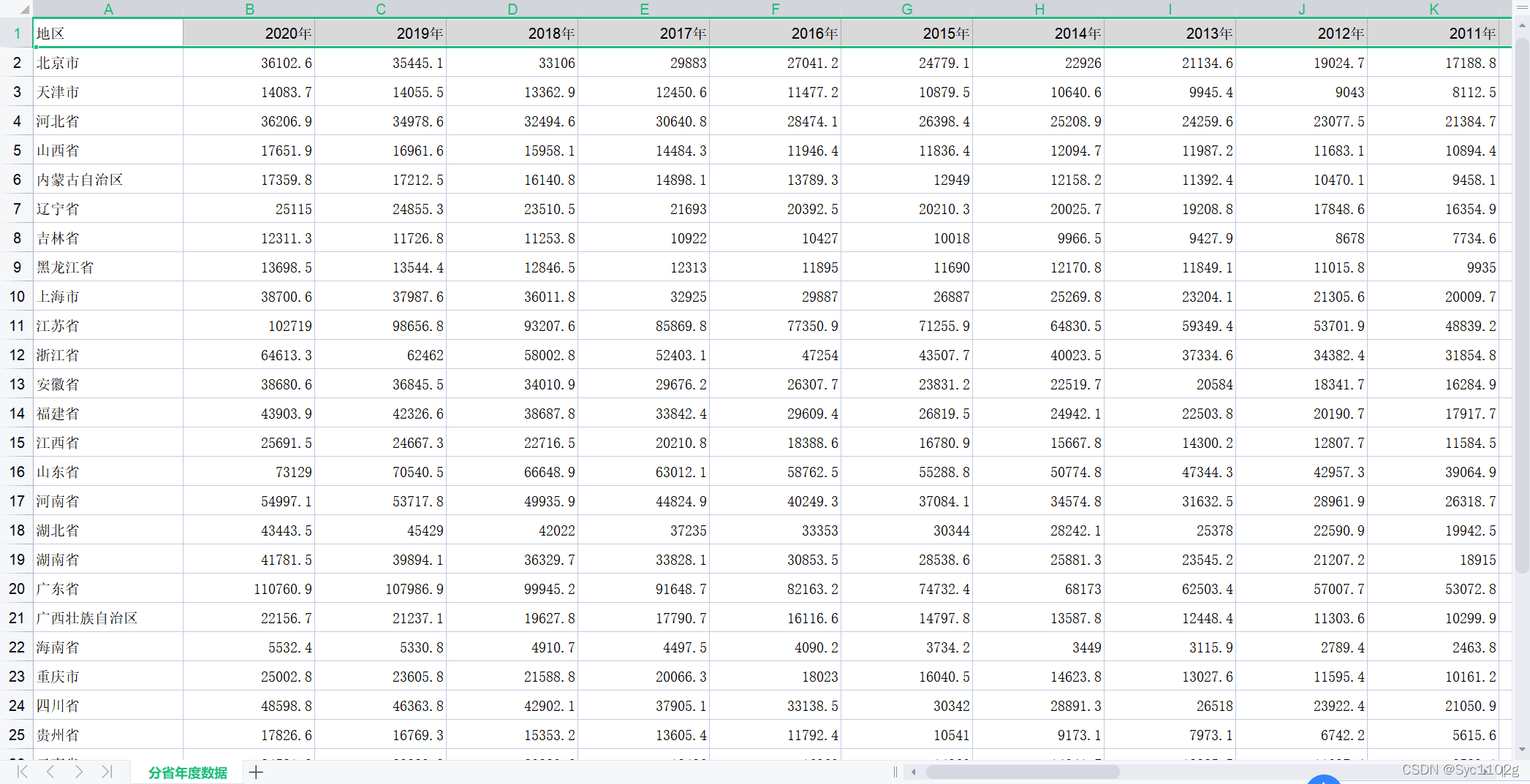The image size is (1530, 784).
Task: Click the 2020年 header cell
Action: [x=249, y=34]
